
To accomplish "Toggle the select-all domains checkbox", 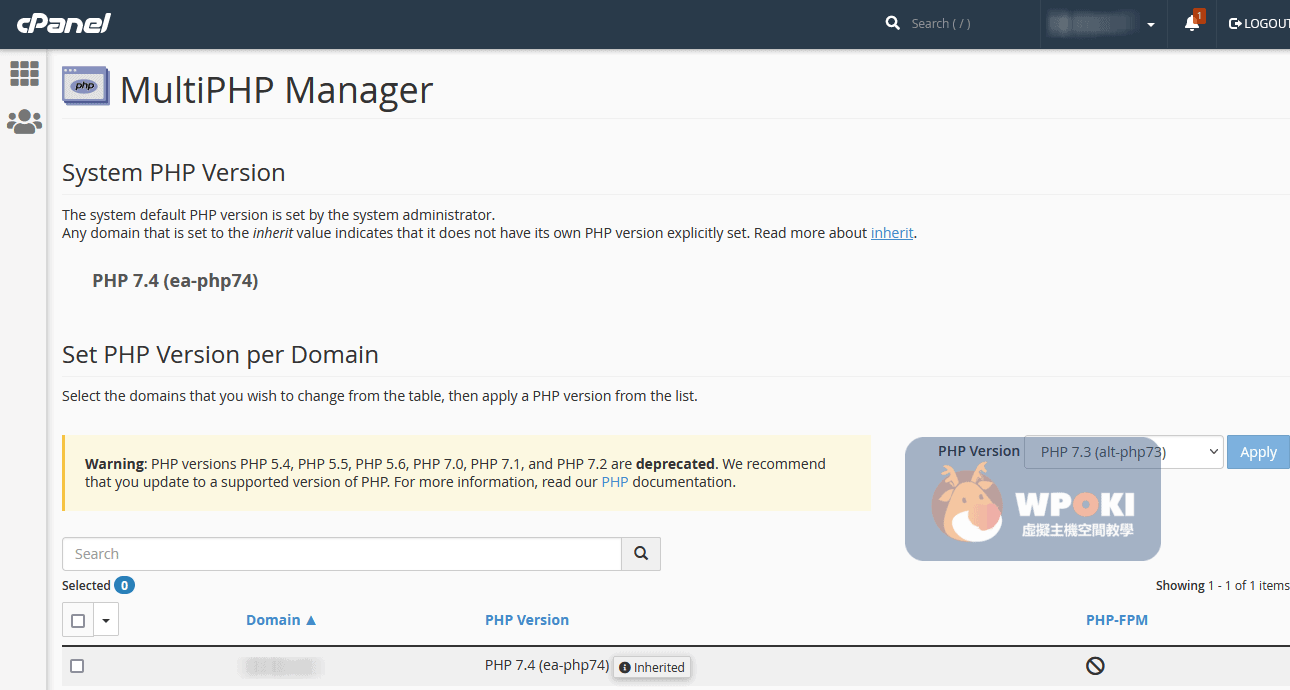I will pyautogui.click(x=78, y=620).
